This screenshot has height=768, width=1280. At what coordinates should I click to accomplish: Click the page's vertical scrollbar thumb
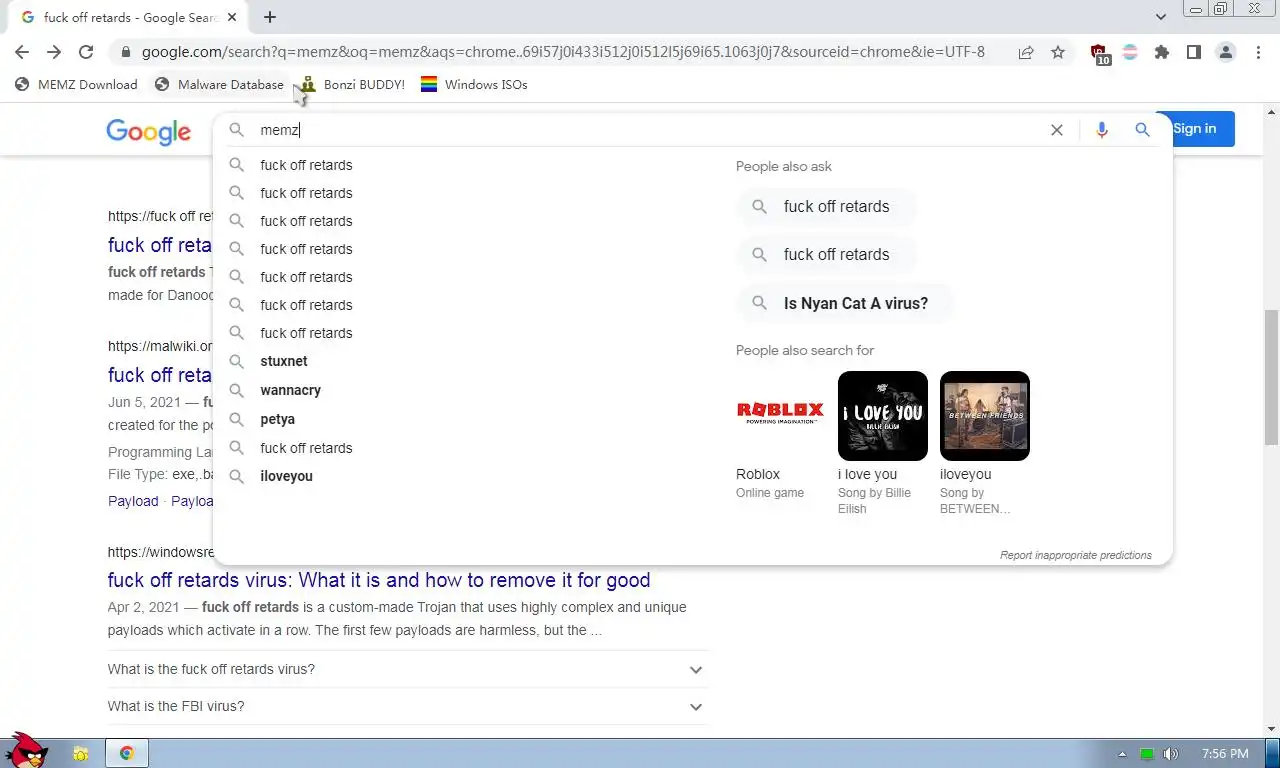(x=1272, y=378)
